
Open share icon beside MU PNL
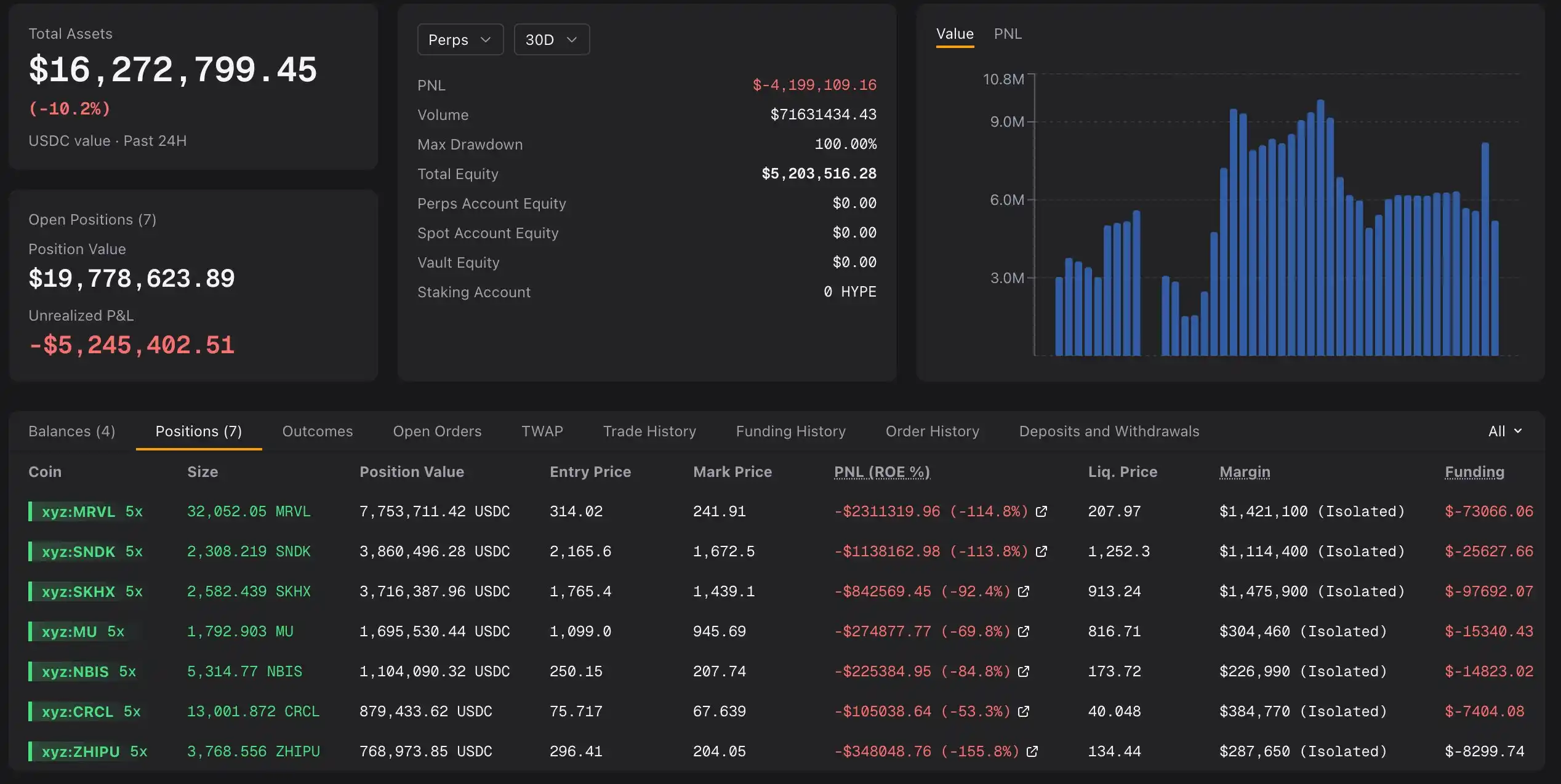[1024, 631]
